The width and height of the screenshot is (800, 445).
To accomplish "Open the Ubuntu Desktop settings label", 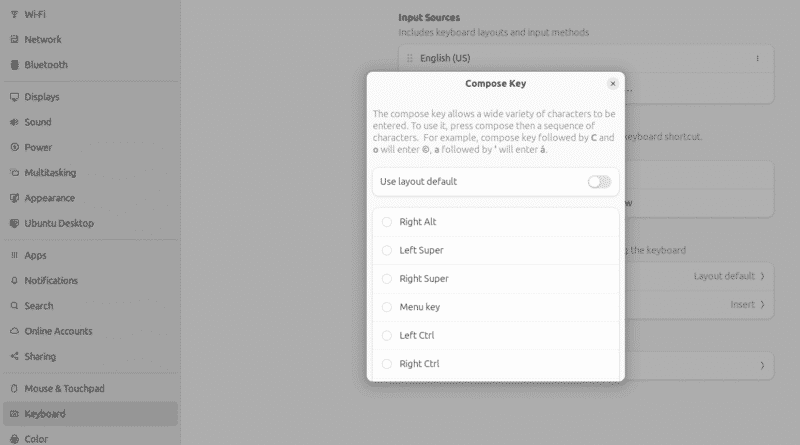I will [x=59, y=223].
